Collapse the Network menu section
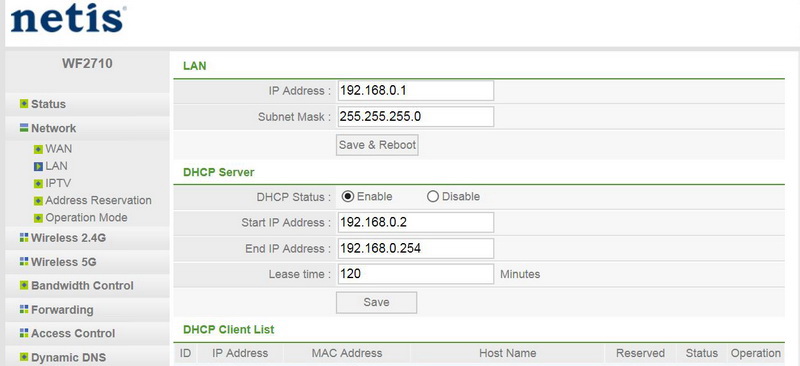 coord(54,128)
